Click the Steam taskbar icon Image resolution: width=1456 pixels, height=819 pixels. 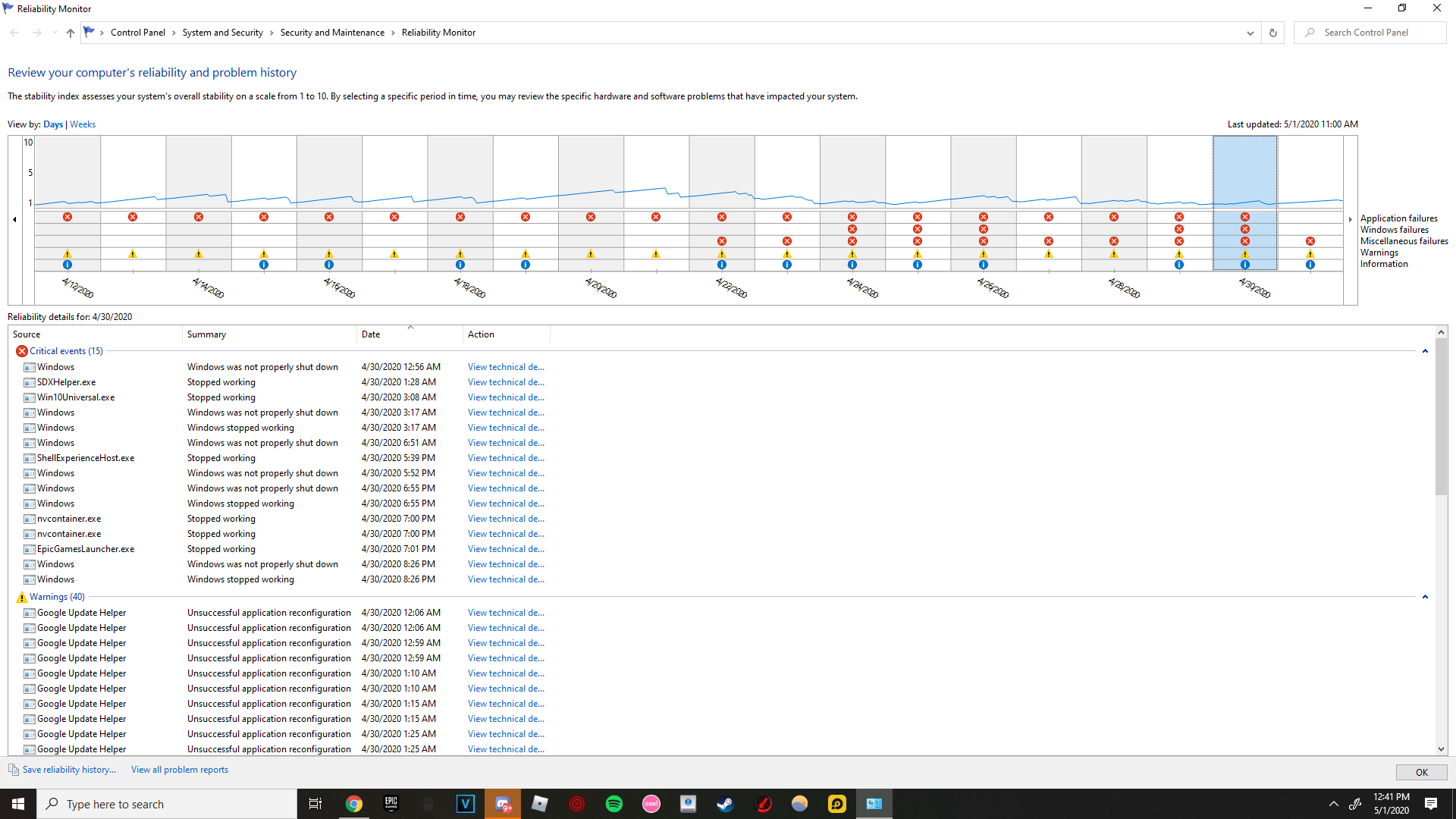[x=726, y=804]
